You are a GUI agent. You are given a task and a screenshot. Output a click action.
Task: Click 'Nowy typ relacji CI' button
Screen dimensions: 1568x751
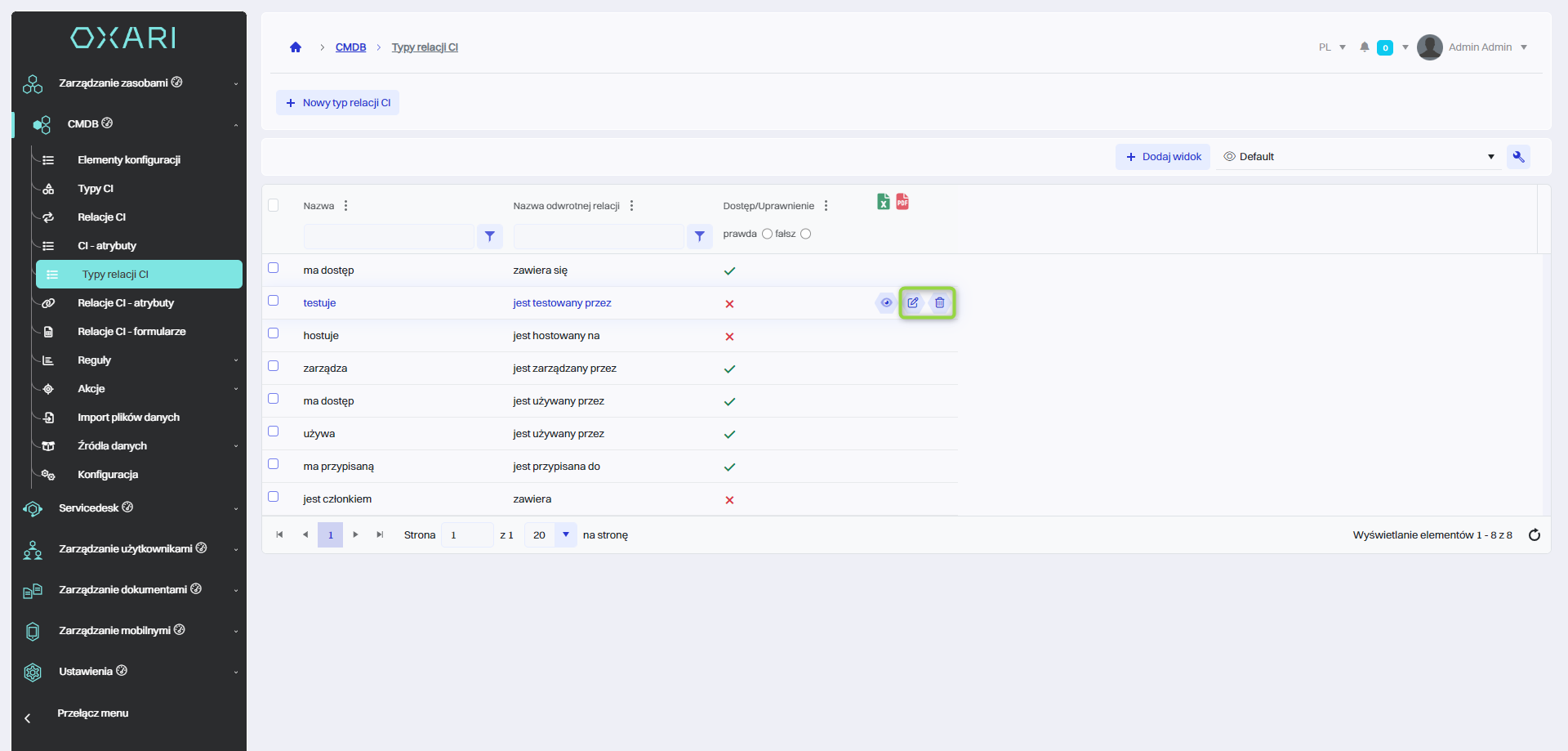pyautogui.click(x=337, y=103)
